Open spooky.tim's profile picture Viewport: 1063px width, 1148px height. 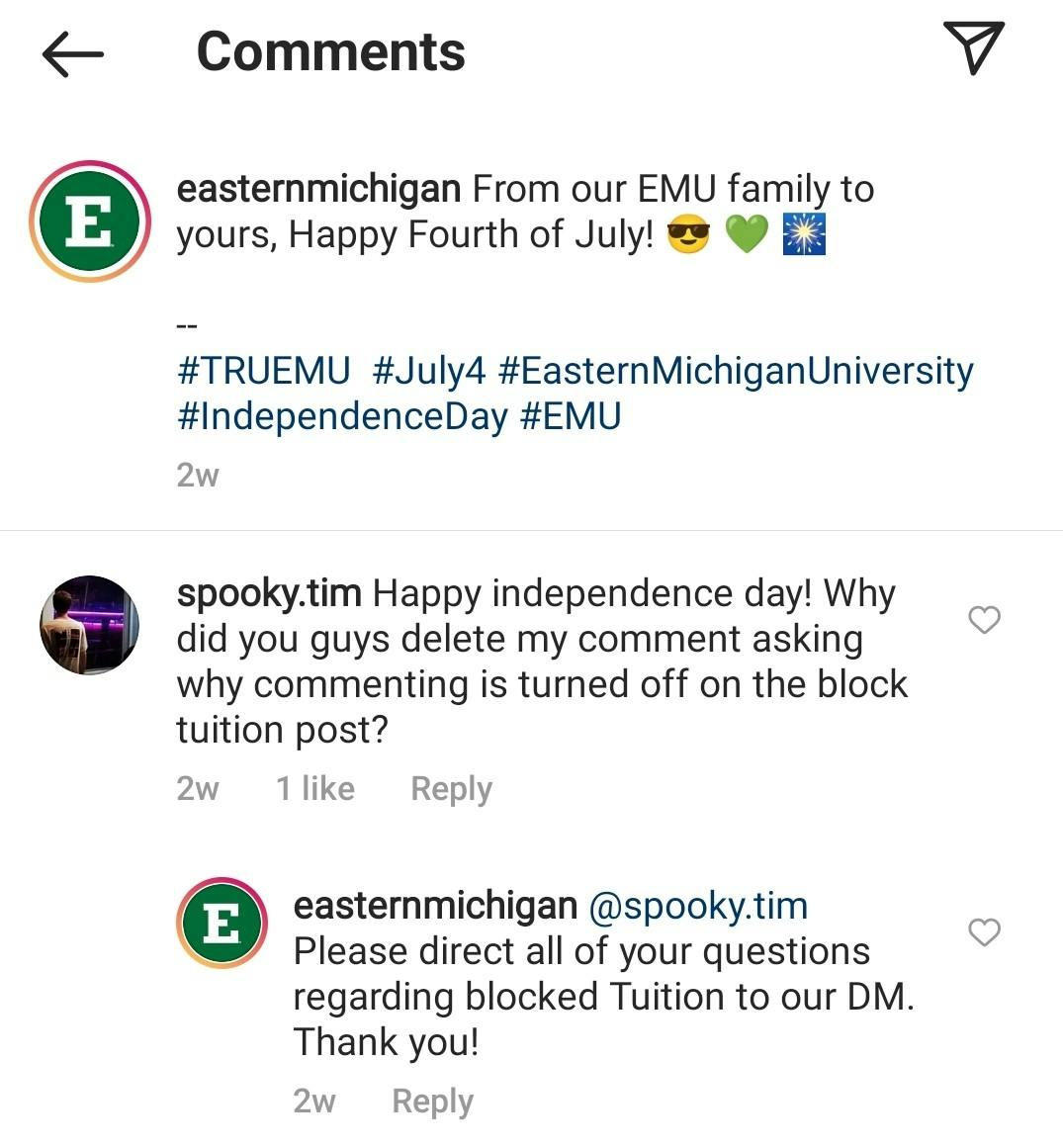pos(89,625)
